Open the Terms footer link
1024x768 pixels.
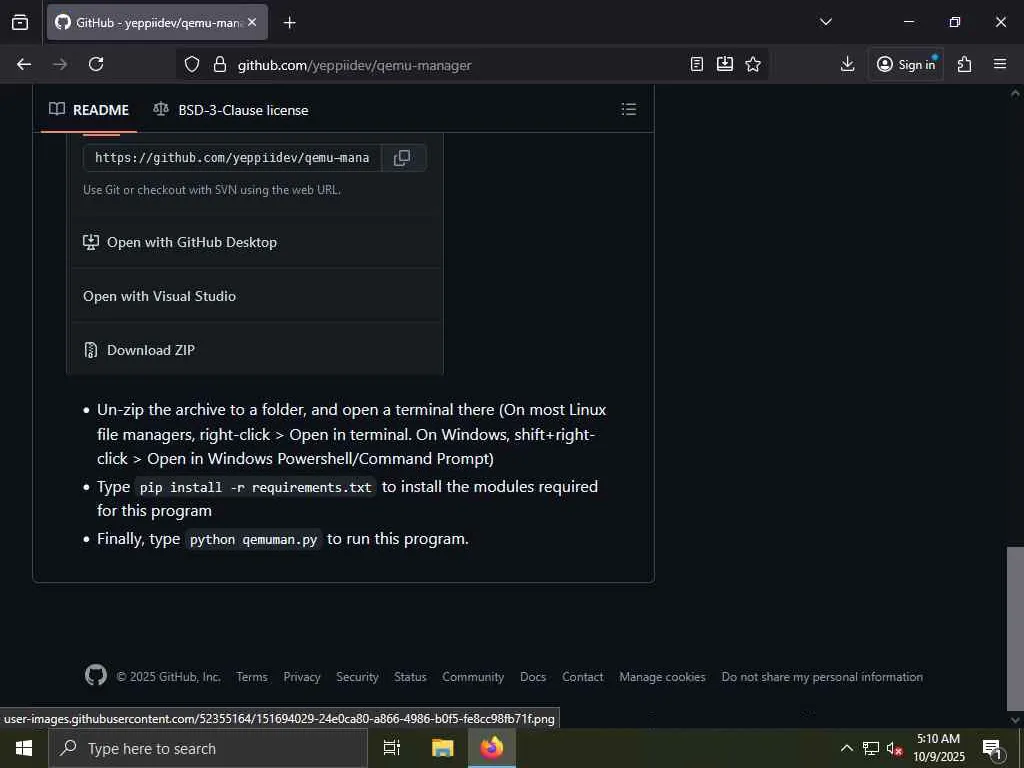click(252, 677)
